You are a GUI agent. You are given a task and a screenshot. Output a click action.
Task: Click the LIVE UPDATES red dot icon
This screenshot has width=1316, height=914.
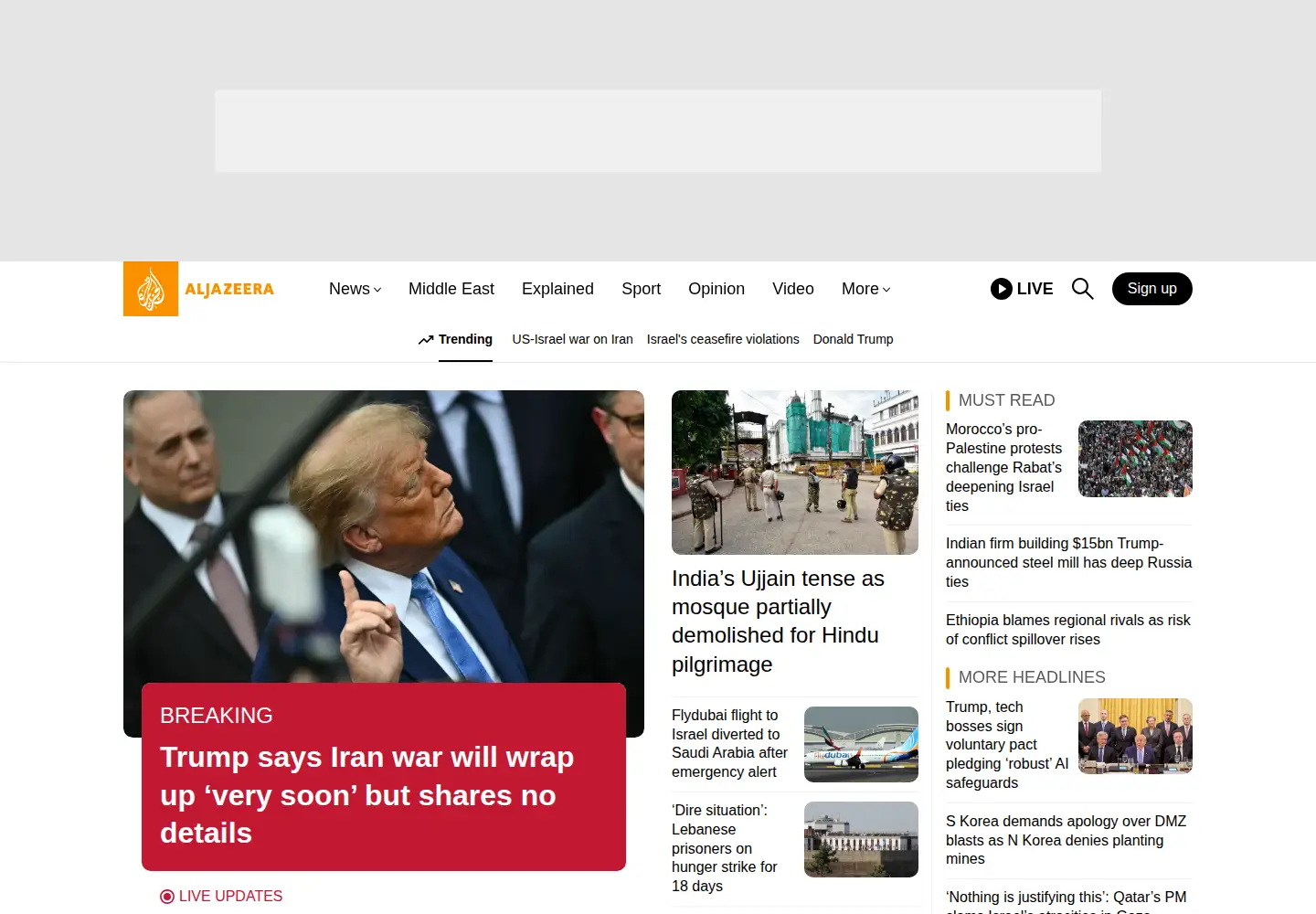166,897
